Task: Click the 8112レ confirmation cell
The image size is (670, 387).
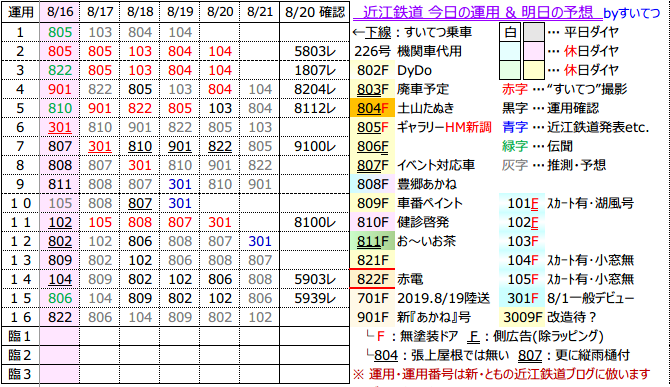Action: coord(315,108)
